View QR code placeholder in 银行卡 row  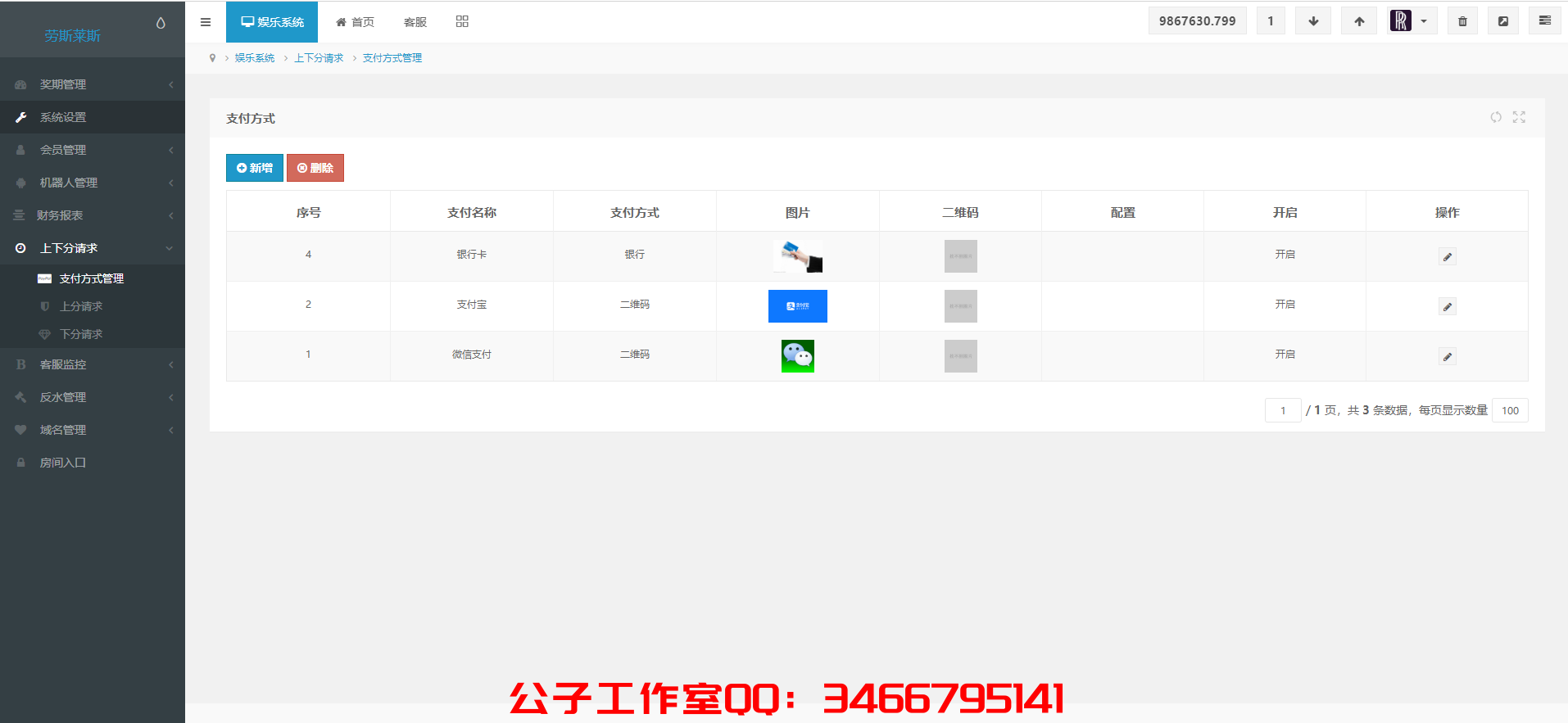[x=961, y=256]
